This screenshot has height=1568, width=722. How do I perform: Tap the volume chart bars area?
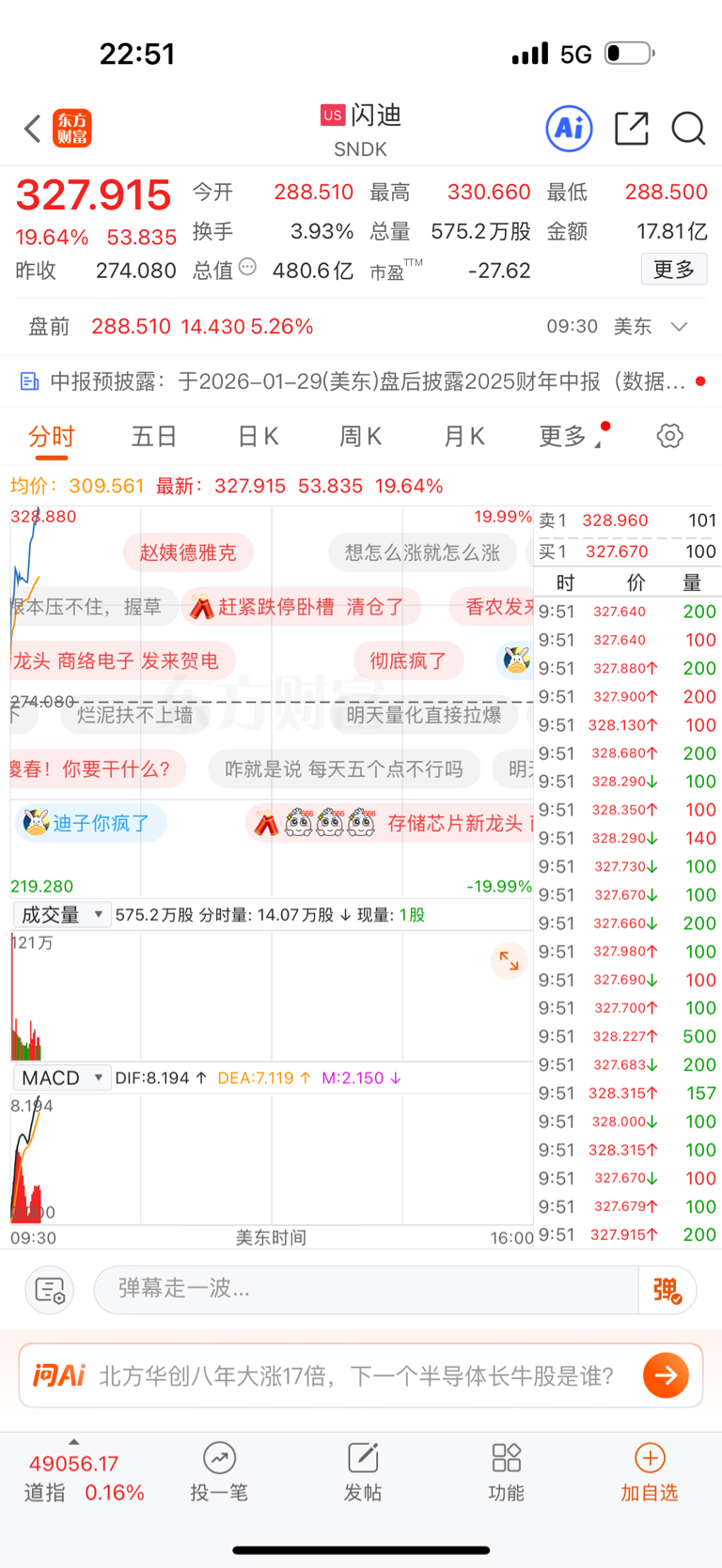(x=272, y=994)
